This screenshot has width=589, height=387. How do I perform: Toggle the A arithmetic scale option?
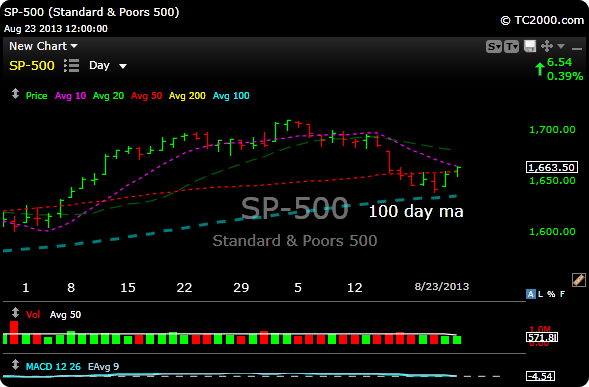pyautogui.click(x=530, y=294)
